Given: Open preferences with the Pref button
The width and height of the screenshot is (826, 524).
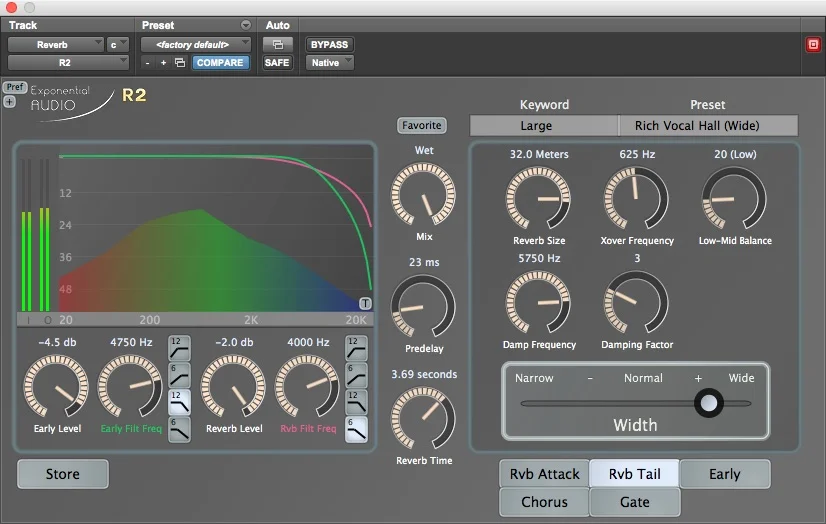Looking at the screenshot, I should tap(15, 87).
